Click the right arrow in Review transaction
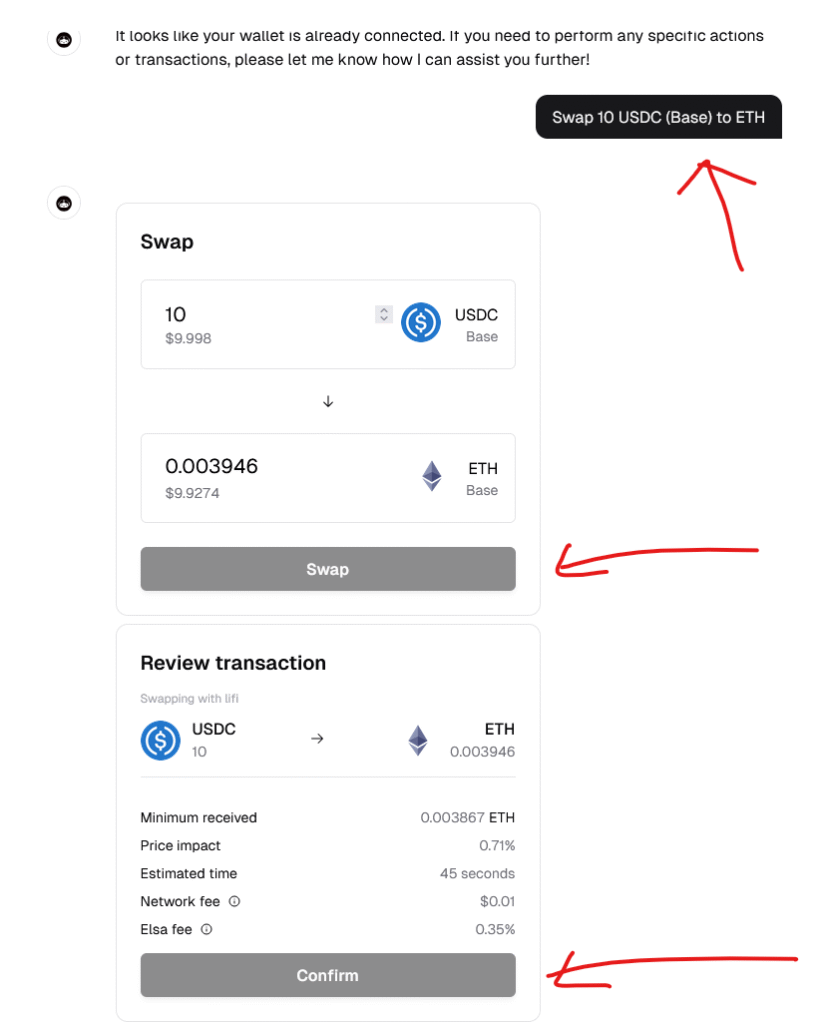Screen dimensions: 827x1024 click(x=317, y=739)
